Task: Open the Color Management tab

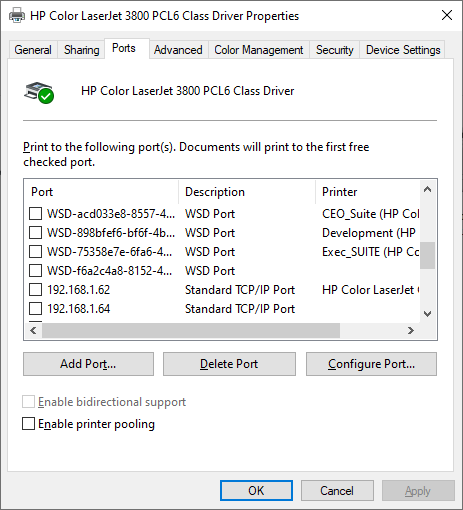Action: point(259,50)
